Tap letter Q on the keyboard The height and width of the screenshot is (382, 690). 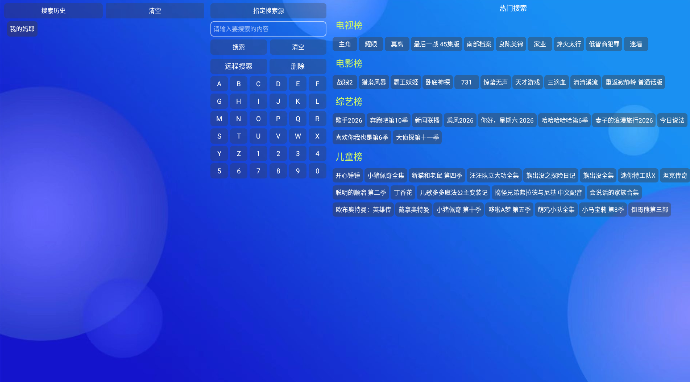[x=297, y=119]
